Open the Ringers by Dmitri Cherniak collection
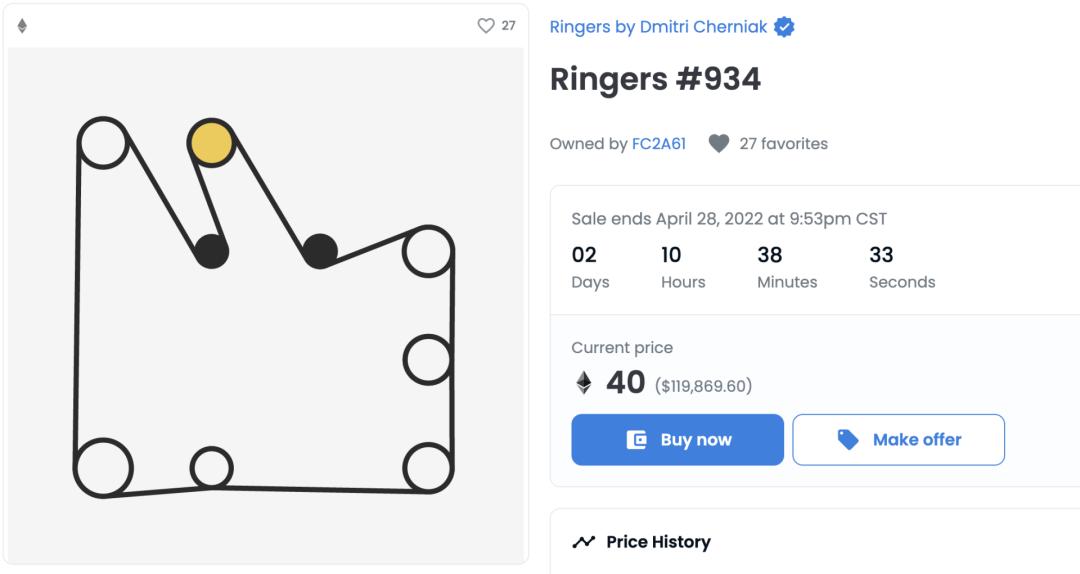1080x574 pixels. (x=658, y=27)
